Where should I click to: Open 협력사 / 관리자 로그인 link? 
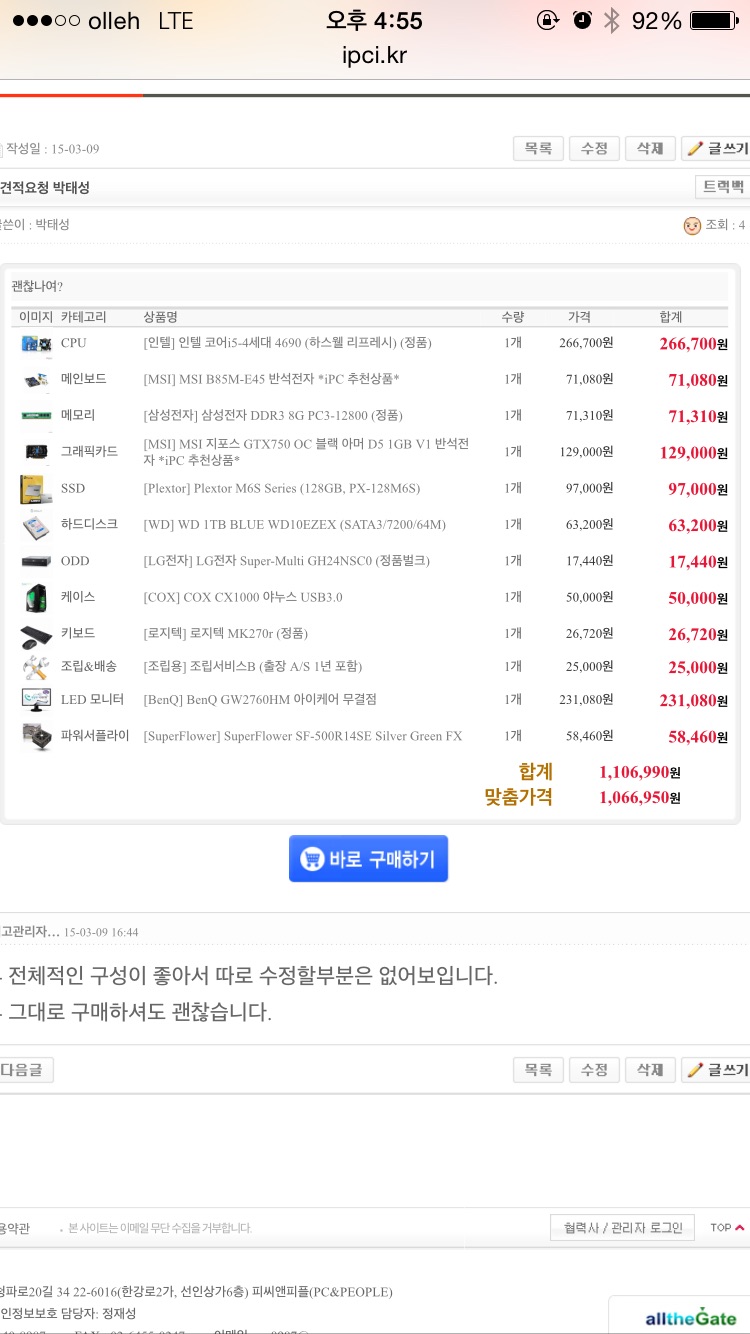click(622, 1227)
